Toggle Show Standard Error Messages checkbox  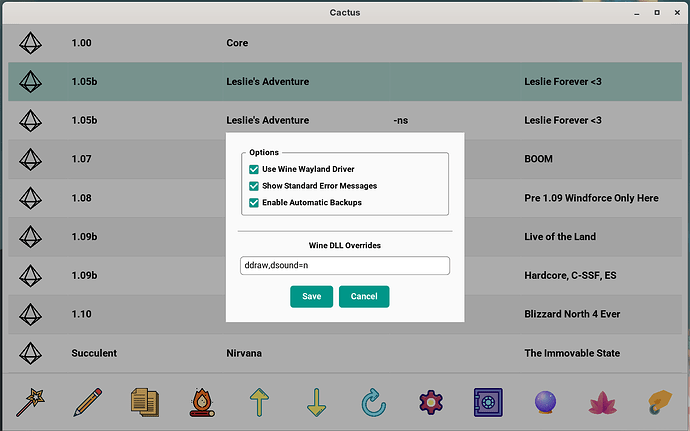254,186
